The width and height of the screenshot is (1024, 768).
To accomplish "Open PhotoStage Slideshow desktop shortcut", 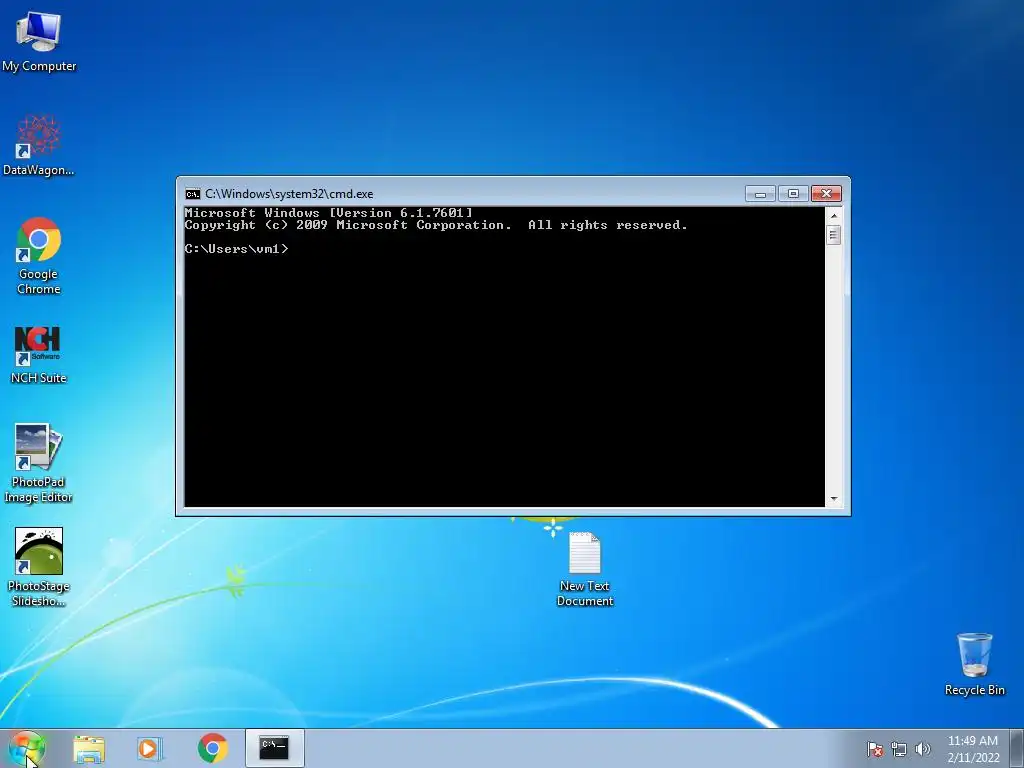I will (x=39, y=567).
